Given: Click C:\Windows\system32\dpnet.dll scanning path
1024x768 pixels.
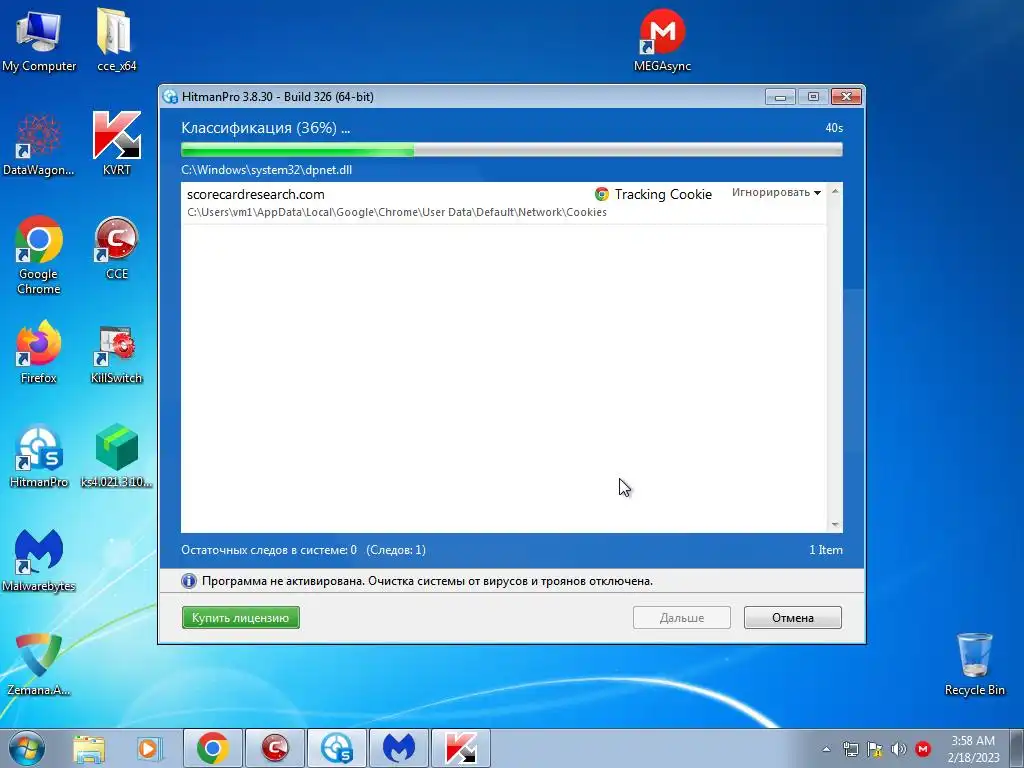Looking at the screenshot, I should 266,170.
